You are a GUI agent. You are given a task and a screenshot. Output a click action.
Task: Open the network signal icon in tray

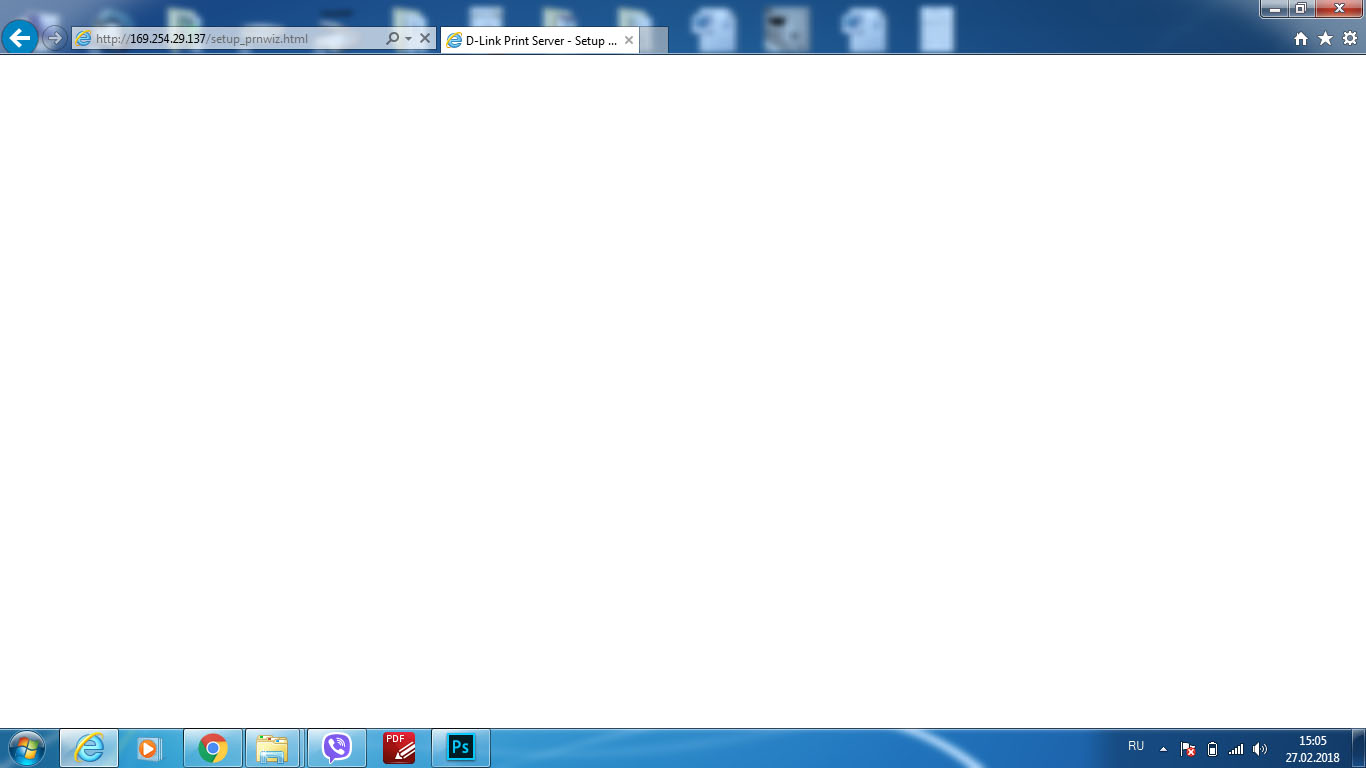(x=1236, y=748)
